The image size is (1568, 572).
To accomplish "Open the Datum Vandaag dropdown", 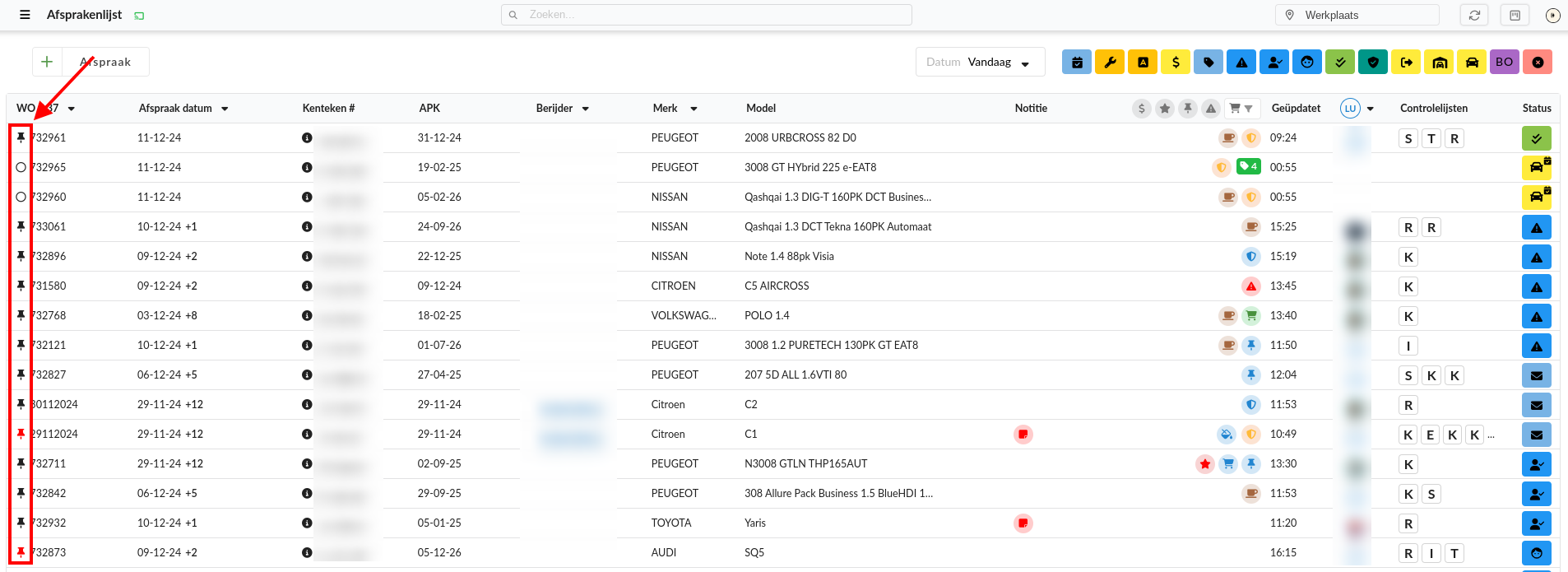I will tap(980, 62).
